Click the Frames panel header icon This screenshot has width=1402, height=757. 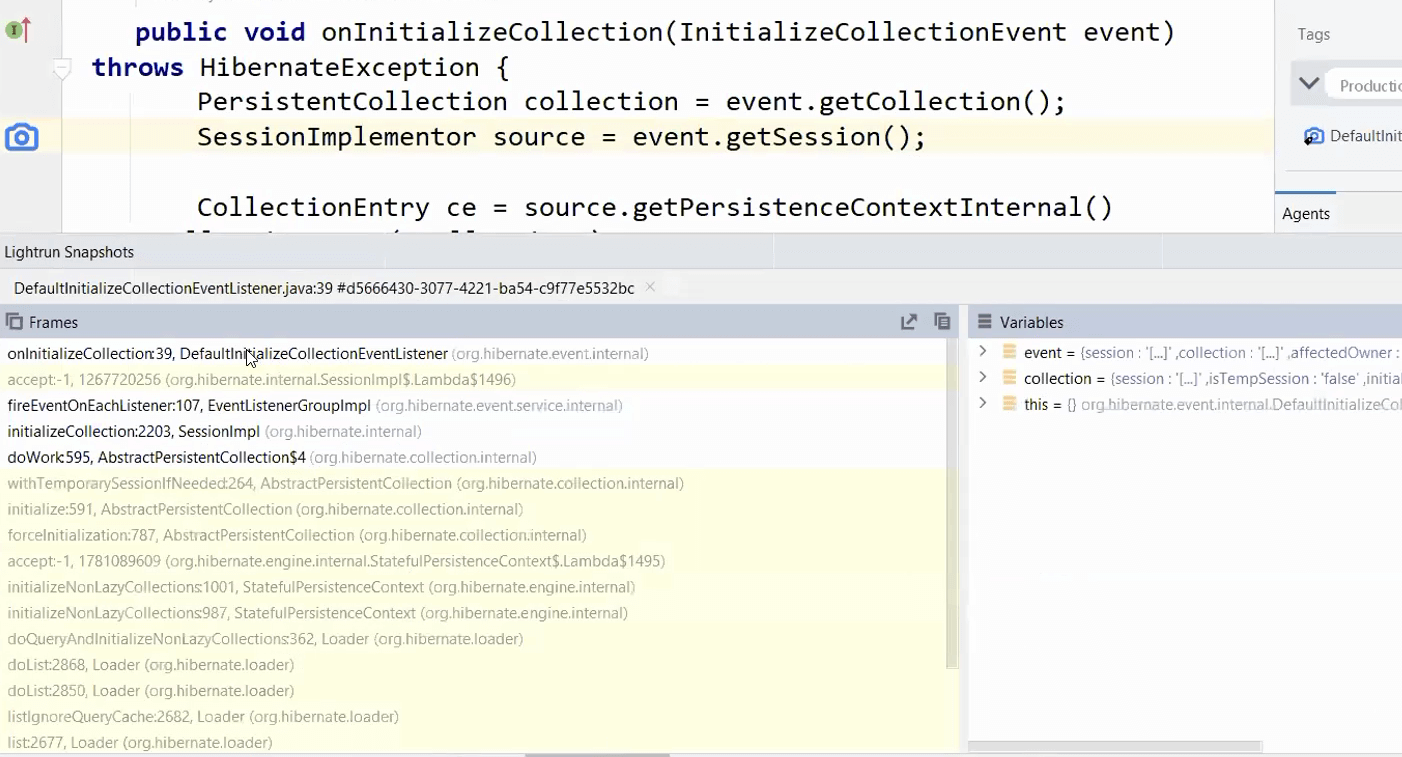[14, 322]
